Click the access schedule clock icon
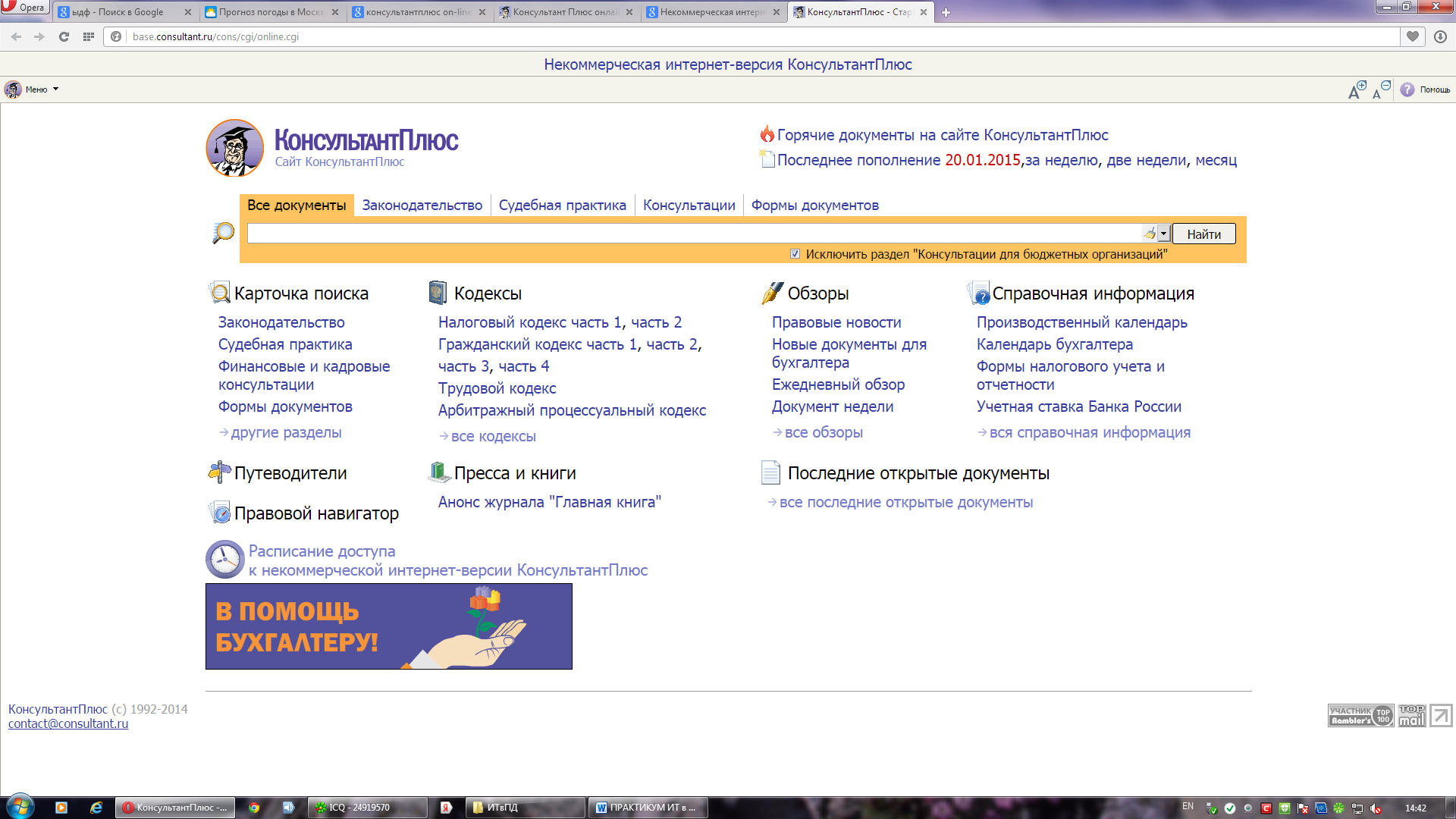Image resolution: width=1456 pixels, height=819 pixels. [224, 560]
